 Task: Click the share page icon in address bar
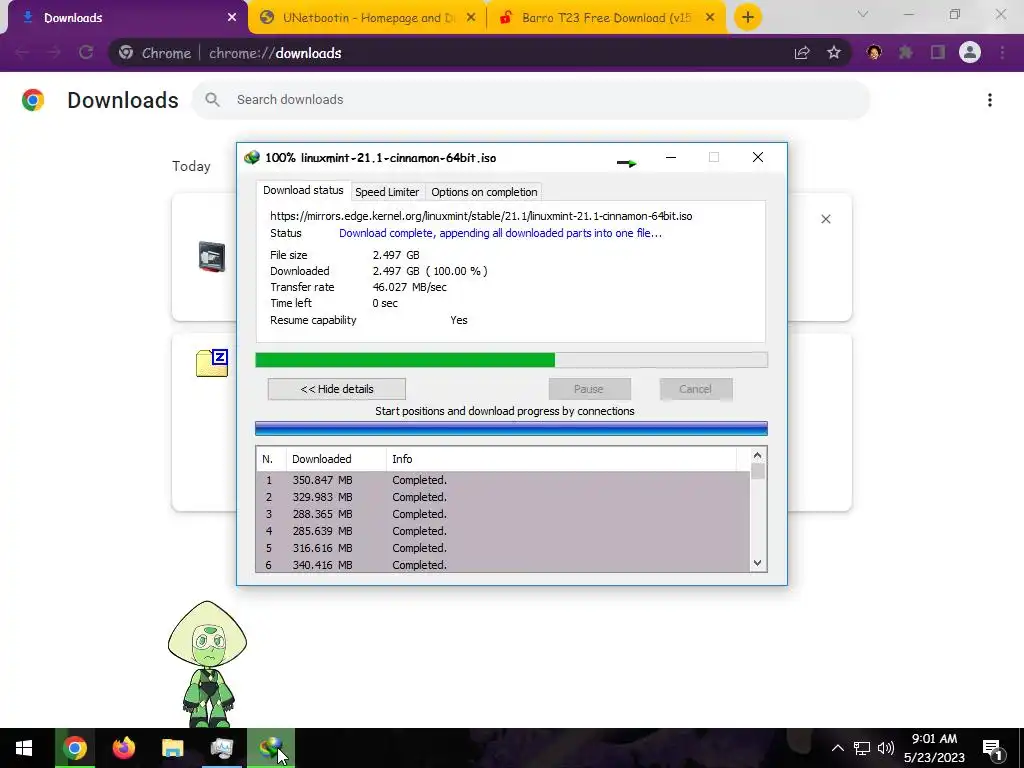point(802,53)
